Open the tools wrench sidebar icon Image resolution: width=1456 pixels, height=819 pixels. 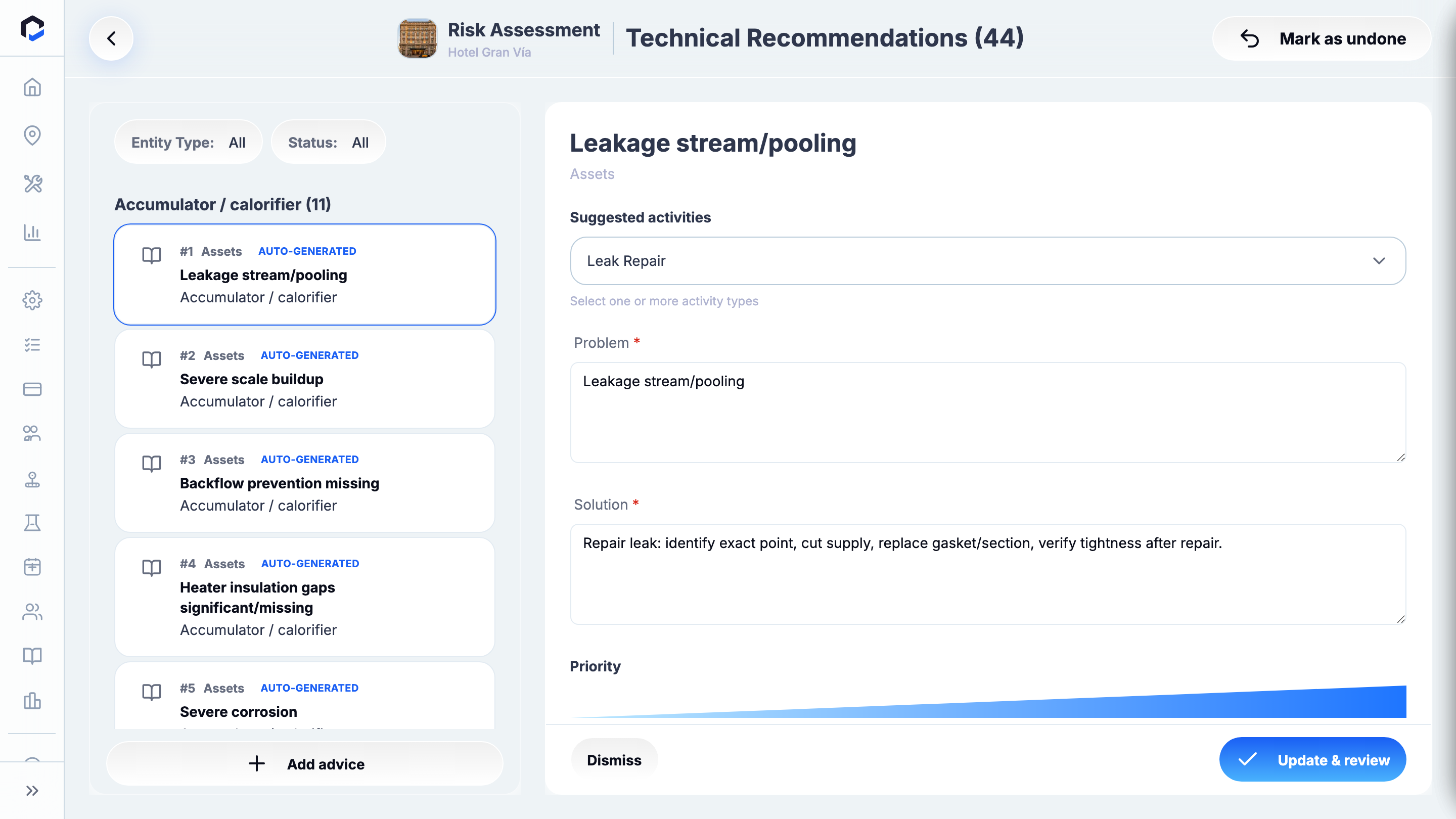pyautogui.click(x=32, y=184)
